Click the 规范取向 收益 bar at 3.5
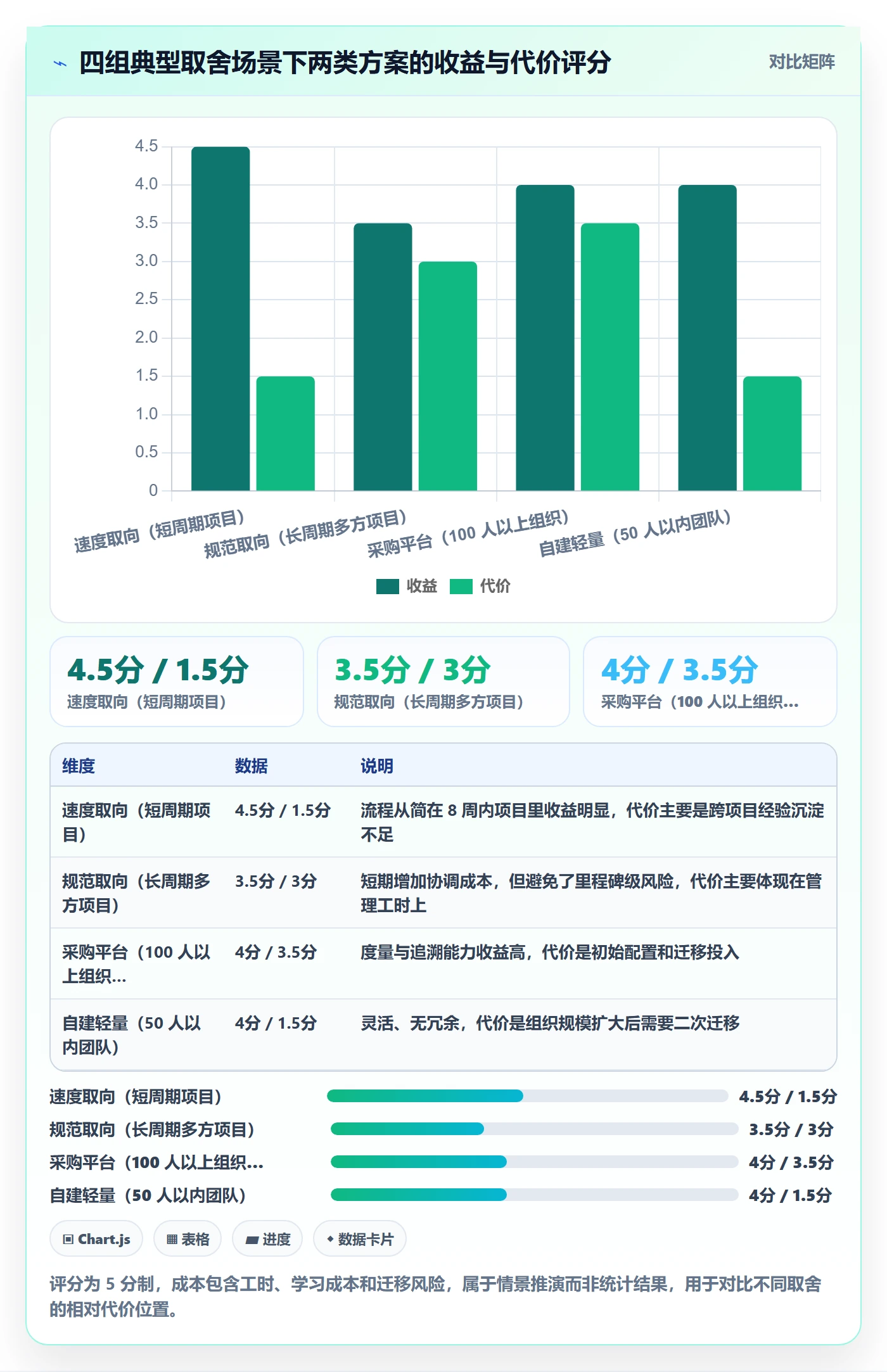The width and height of the screenshot is (887, 1372). click(383, 357)
